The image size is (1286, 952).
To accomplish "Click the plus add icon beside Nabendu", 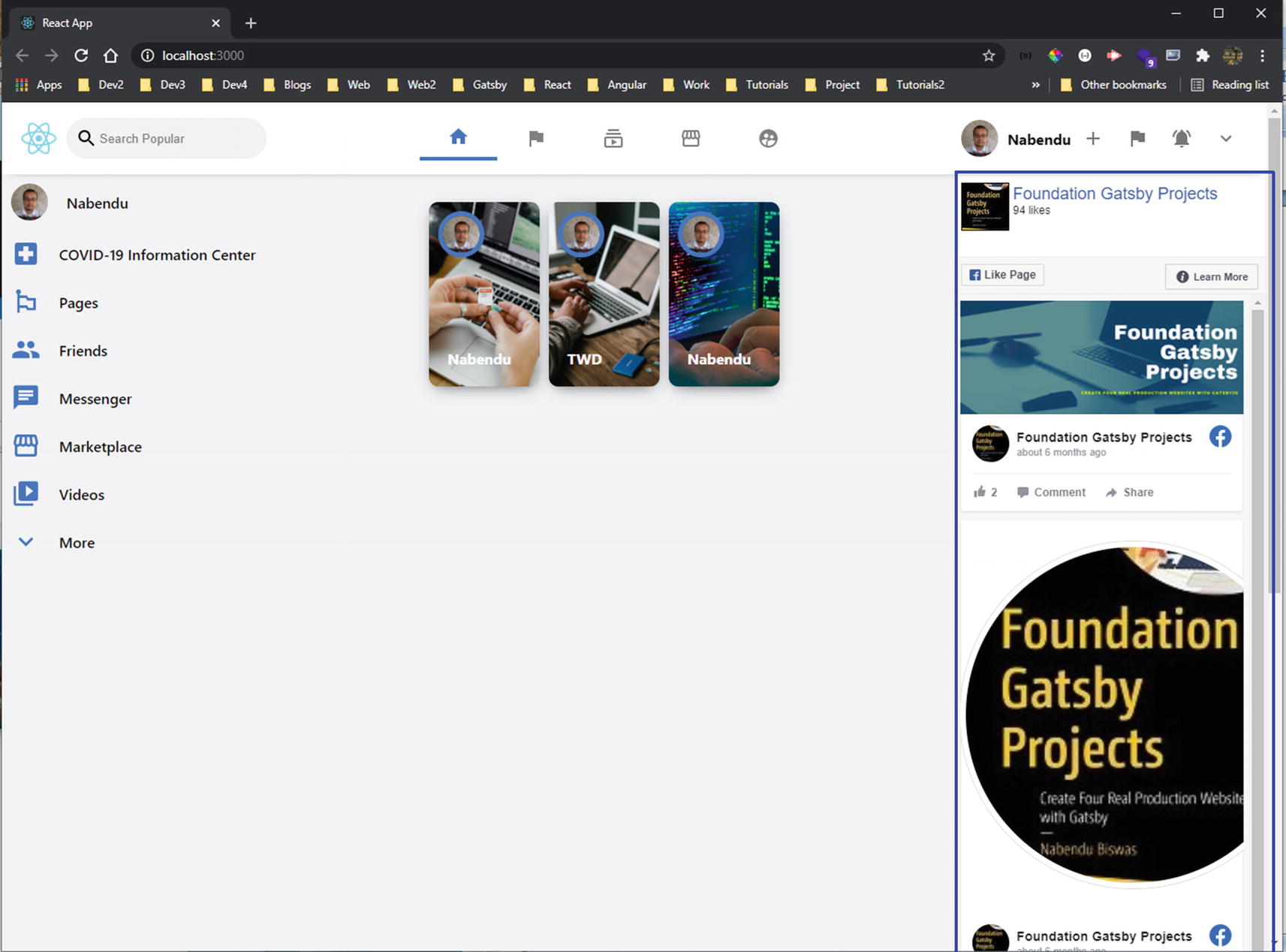I will 1093,139.
